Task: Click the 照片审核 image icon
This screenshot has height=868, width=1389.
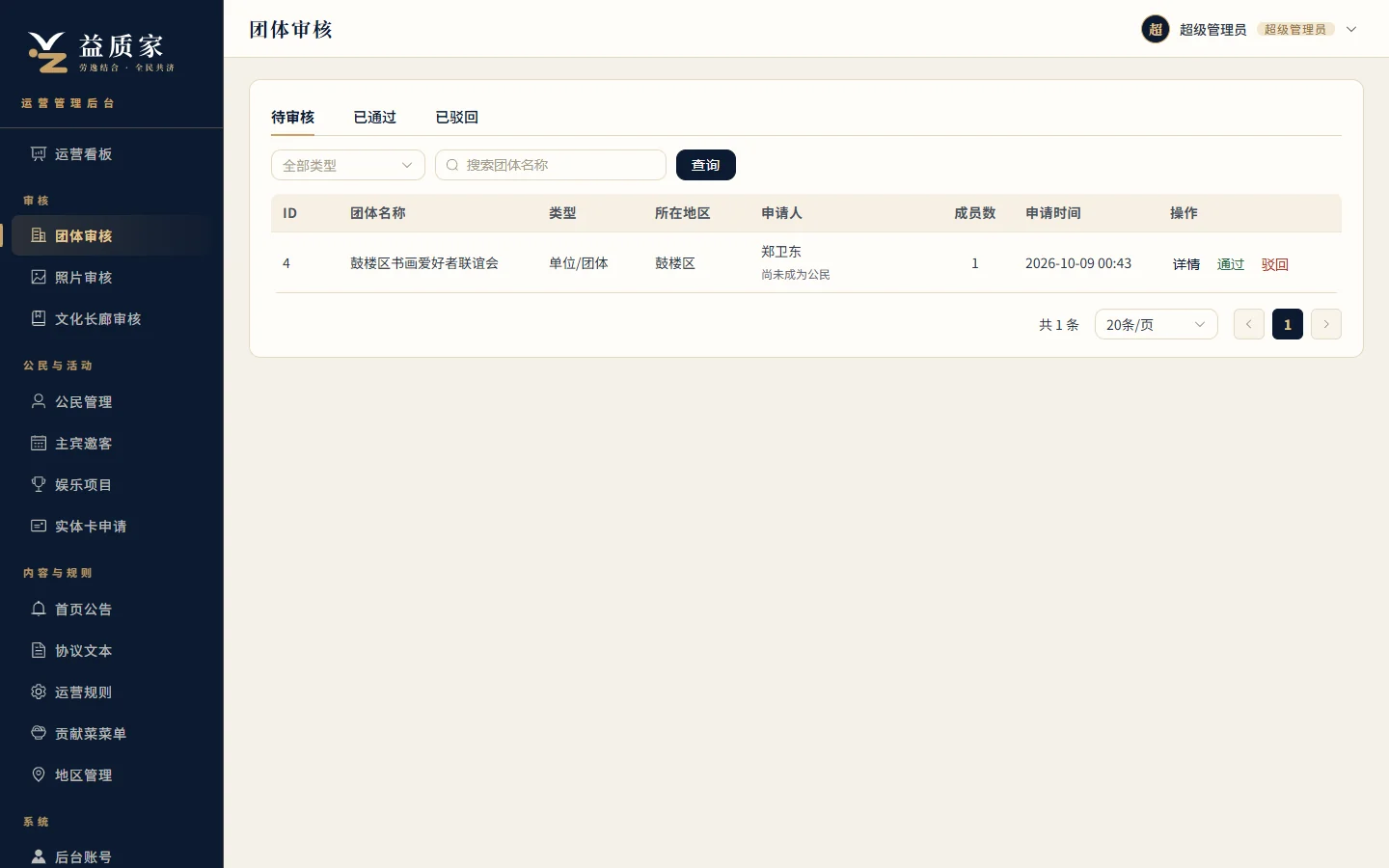Action: 39,278
